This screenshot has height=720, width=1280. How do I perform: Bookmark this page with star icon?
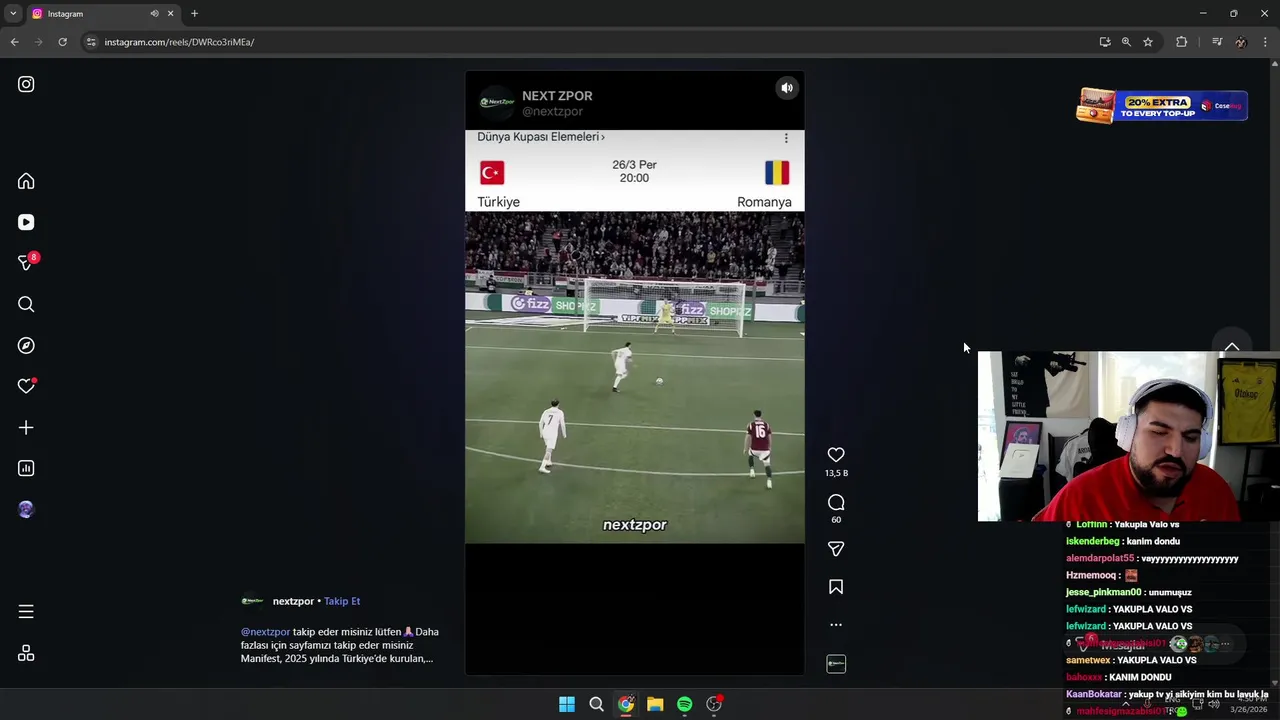point(1148,42)
